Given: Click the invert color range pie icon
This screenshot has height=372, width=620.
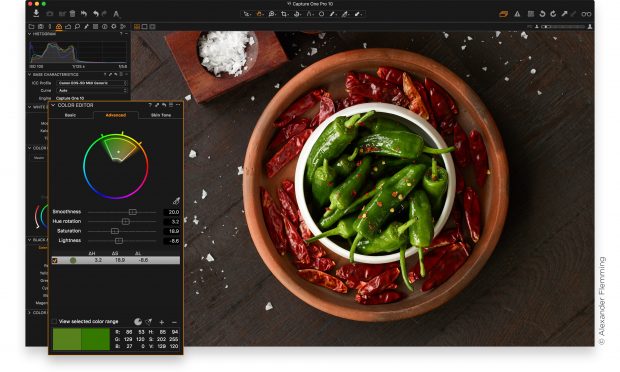Looking at the screenshot, I should (138, 322).
